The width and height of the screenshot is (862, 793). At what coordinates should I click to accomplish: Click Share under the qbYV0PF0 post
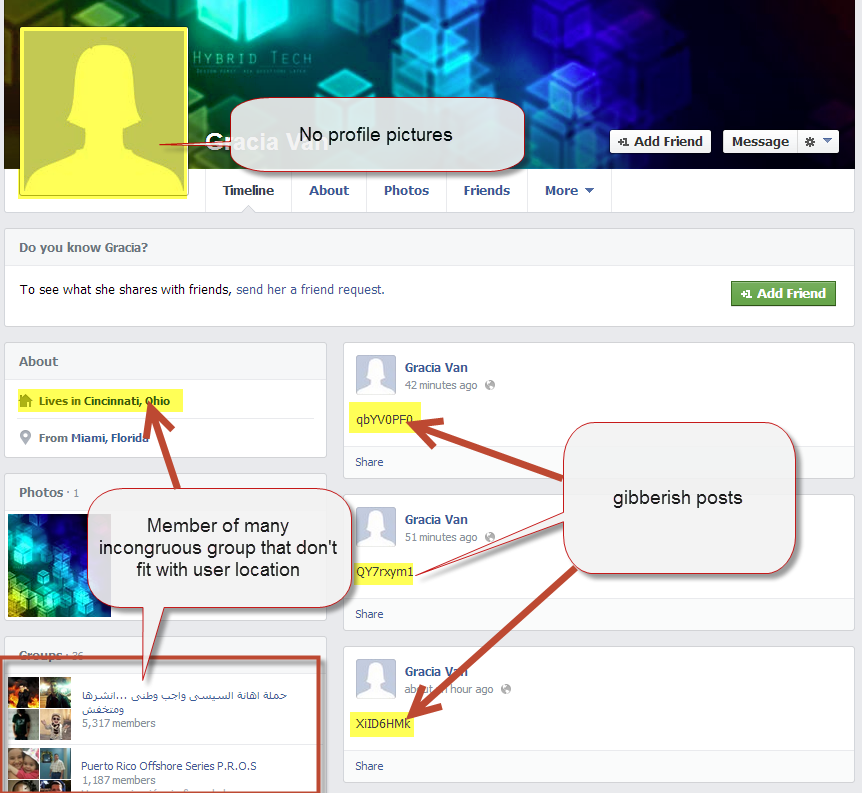pos(369,462)
